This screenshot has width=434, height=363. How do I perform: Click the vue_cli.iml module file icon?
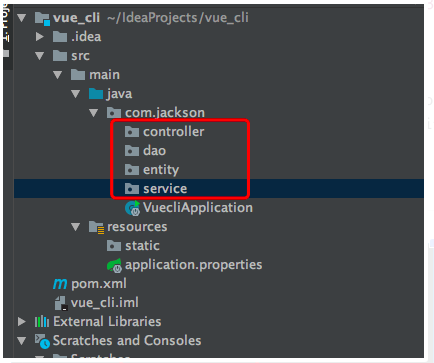tap(61, 303)
